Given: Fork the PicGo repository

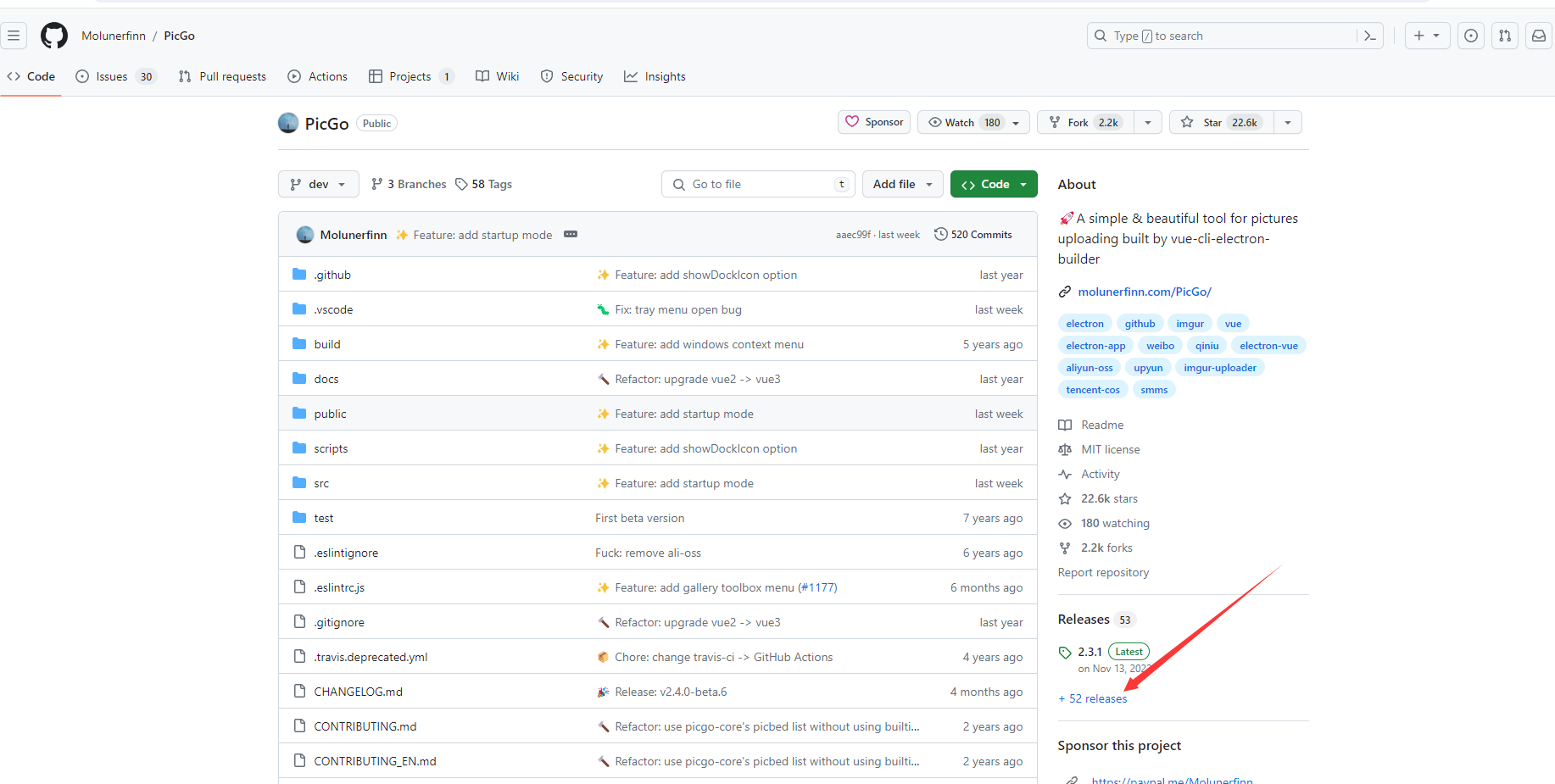Looking at the screenshot, I should 1085,122.
